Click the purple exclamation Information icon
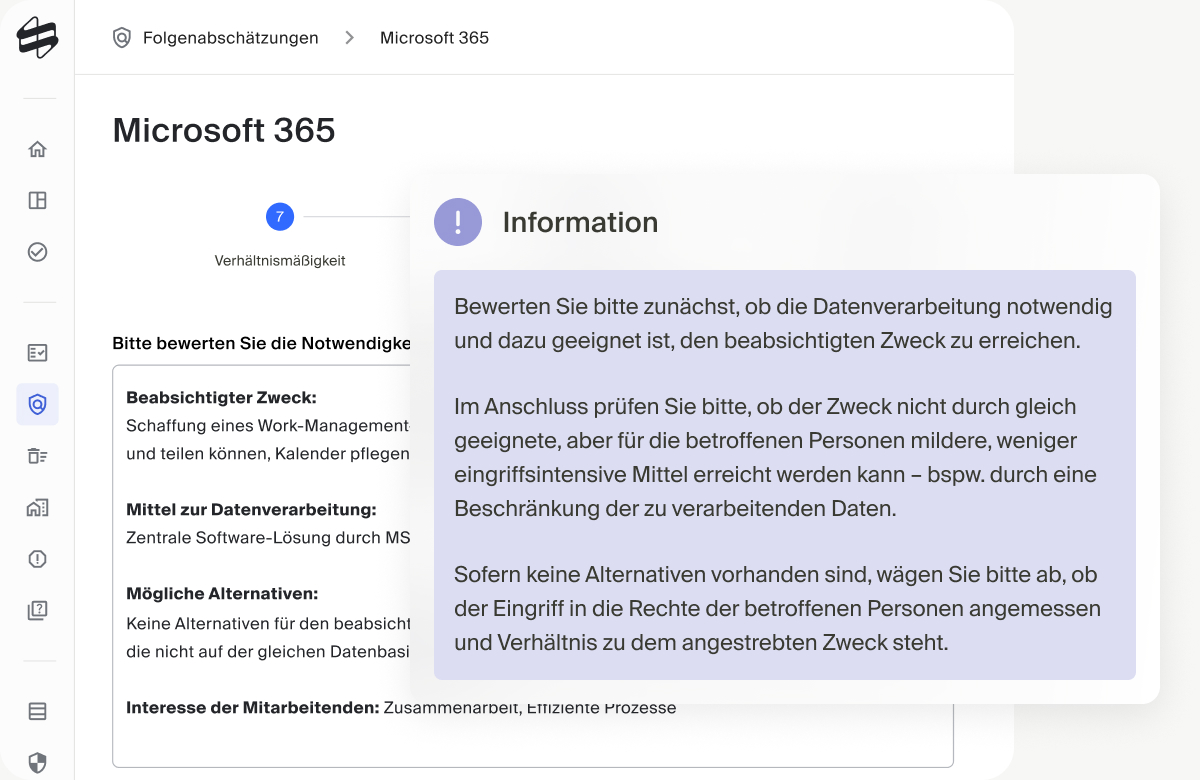The height and width of the screenshot is (780, 1201). 458,222
